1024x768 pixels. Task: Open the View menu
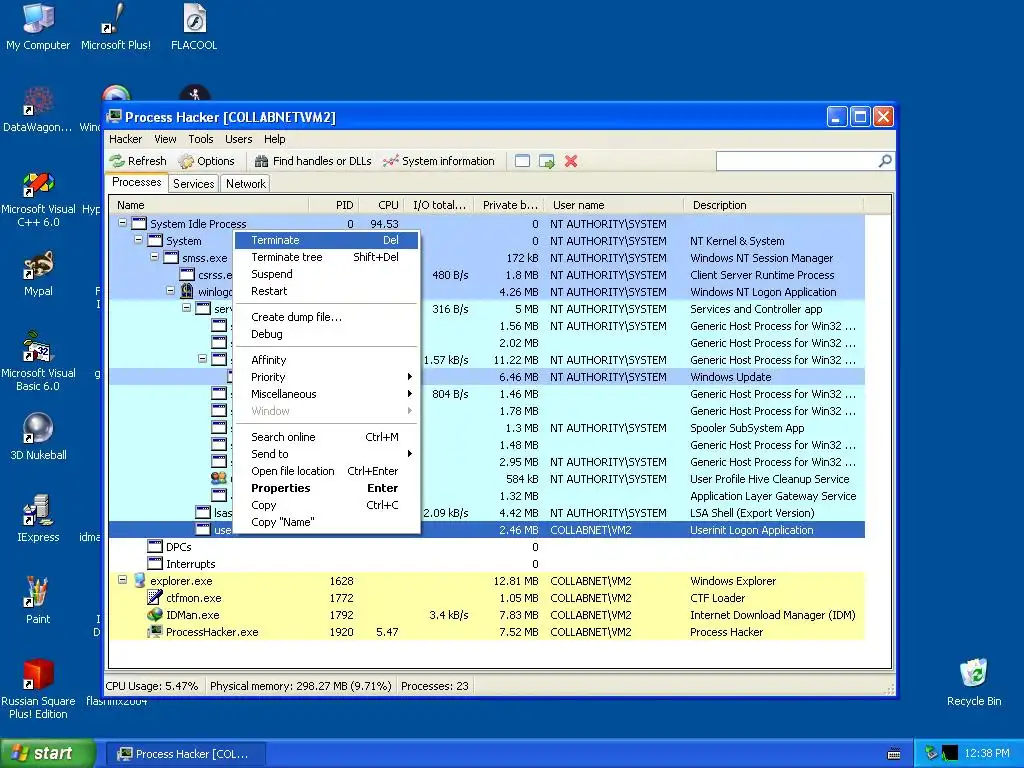pos(165,139)
